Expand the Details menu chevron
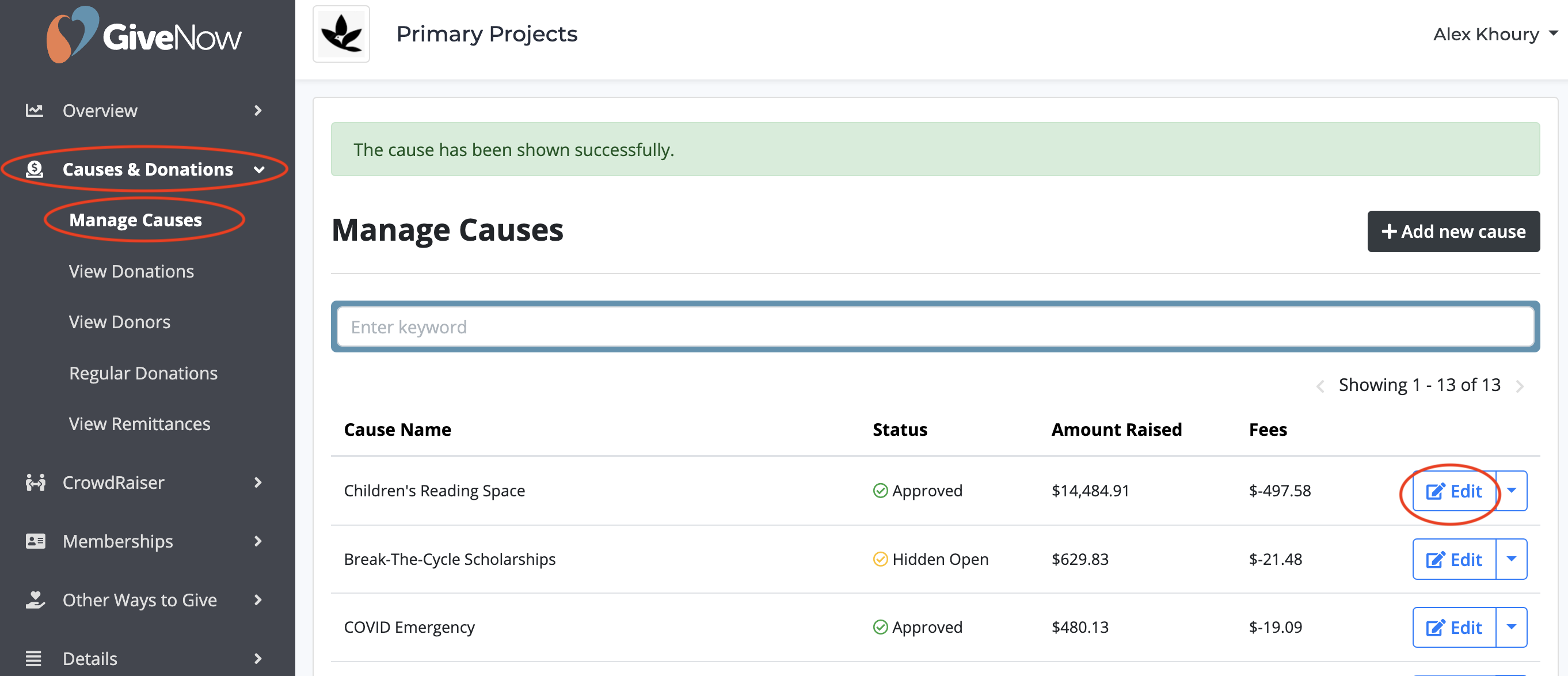The image size is (1568, 676). [258, 658]
